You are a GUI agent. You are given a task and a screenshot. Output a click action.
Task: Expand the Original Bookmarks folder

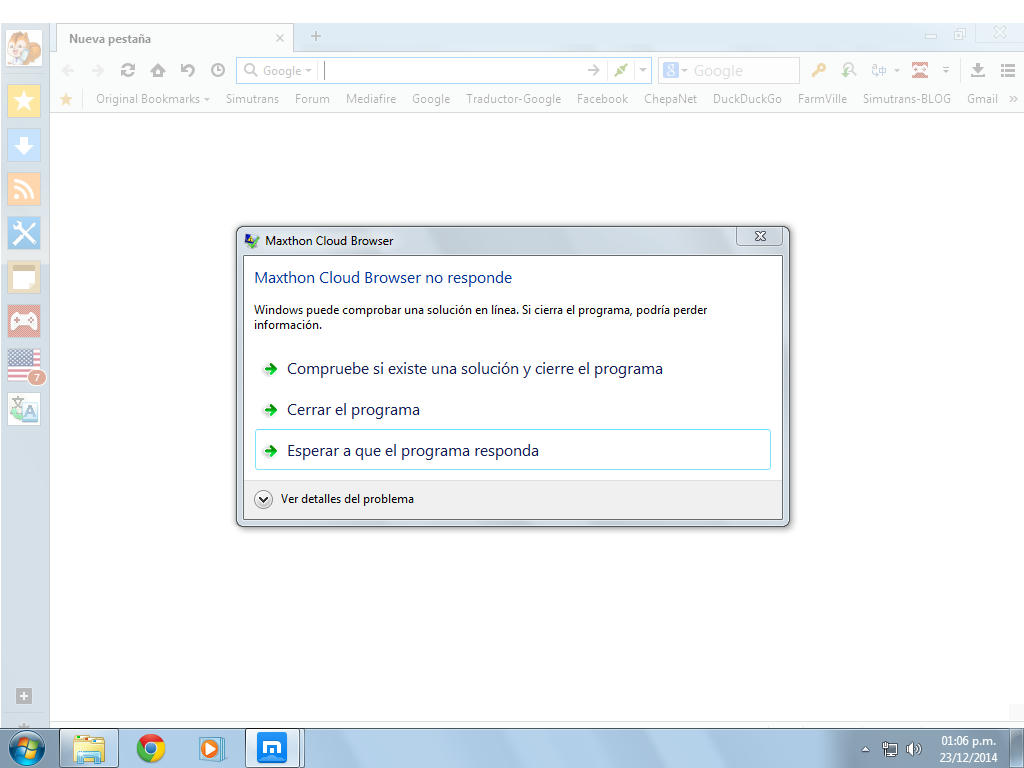click(153, 99)
